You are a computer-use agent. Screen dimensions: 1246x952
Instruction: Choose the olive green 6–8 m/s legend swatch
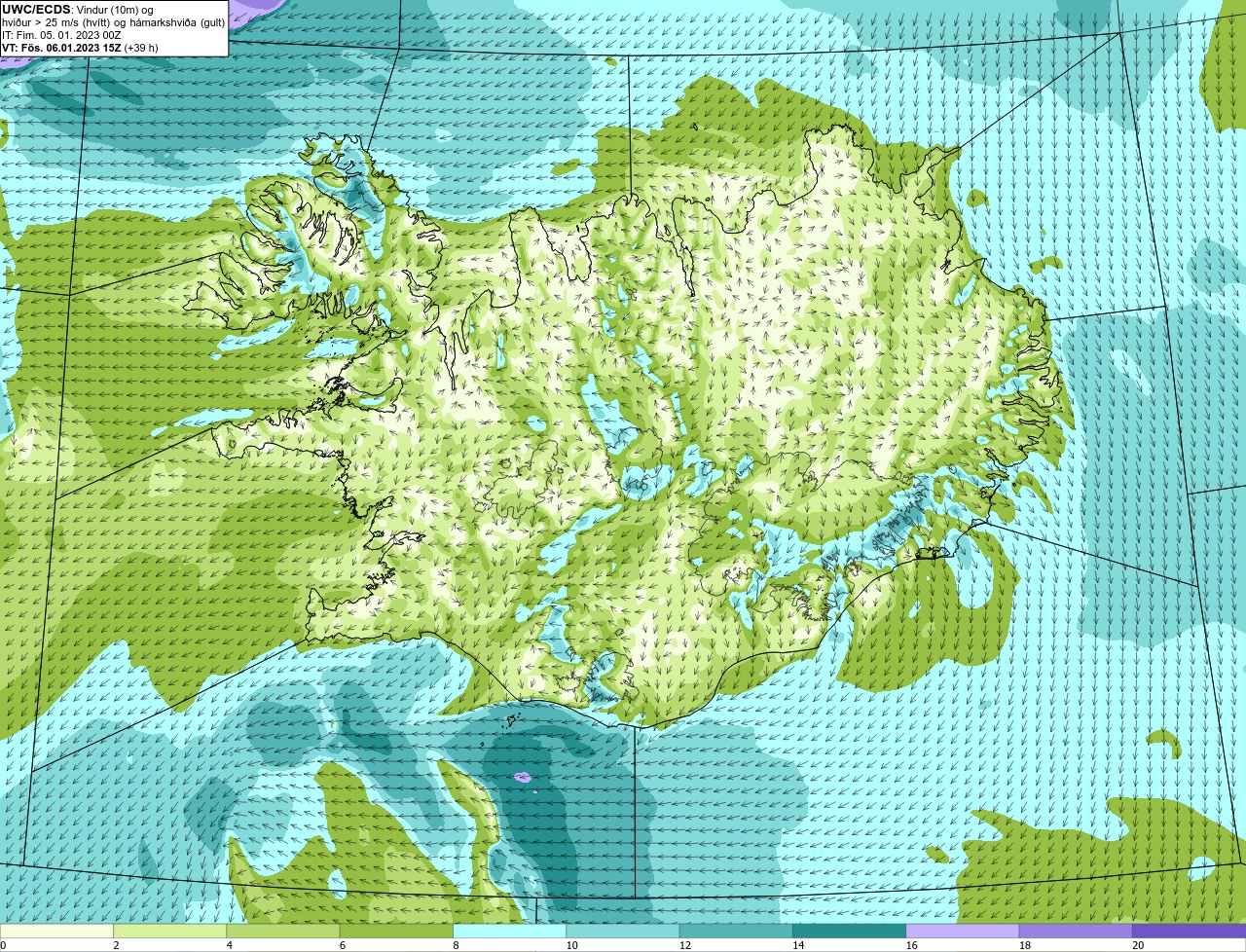(396, 932)
